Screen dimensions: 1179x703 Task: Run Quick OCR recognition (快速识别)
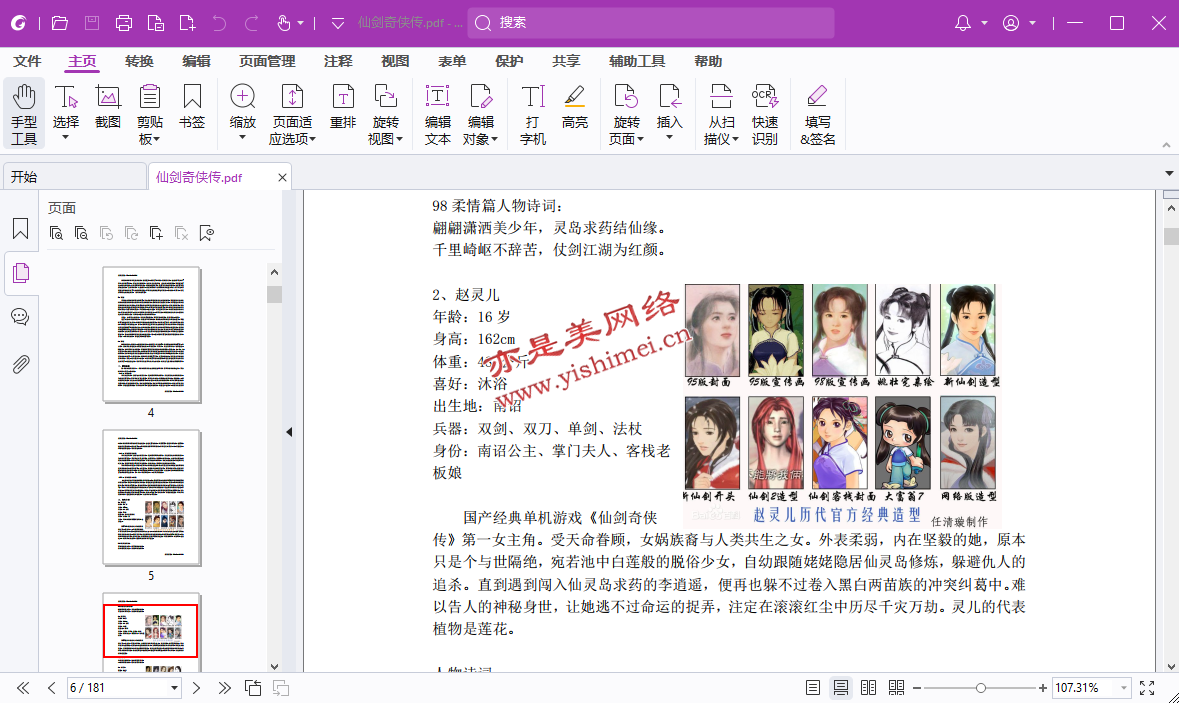765,114
